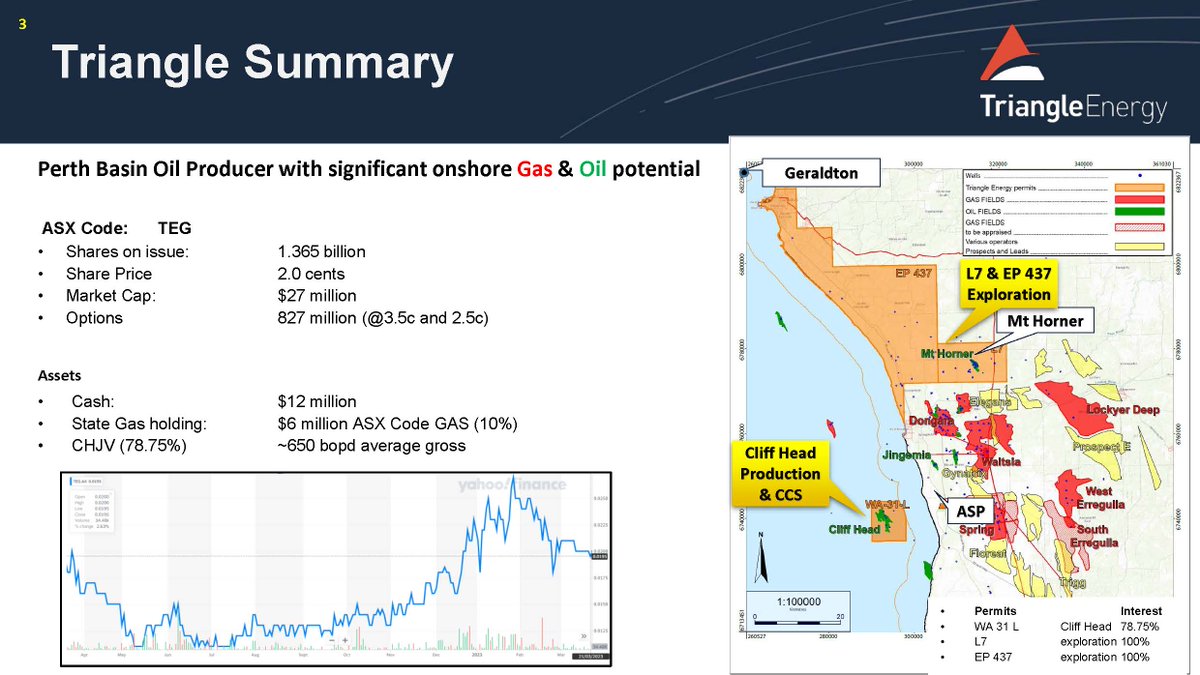This screenshot has width=1200, height=675.
Task: Click the ASP callout on the map
Action: coord(968,511)
